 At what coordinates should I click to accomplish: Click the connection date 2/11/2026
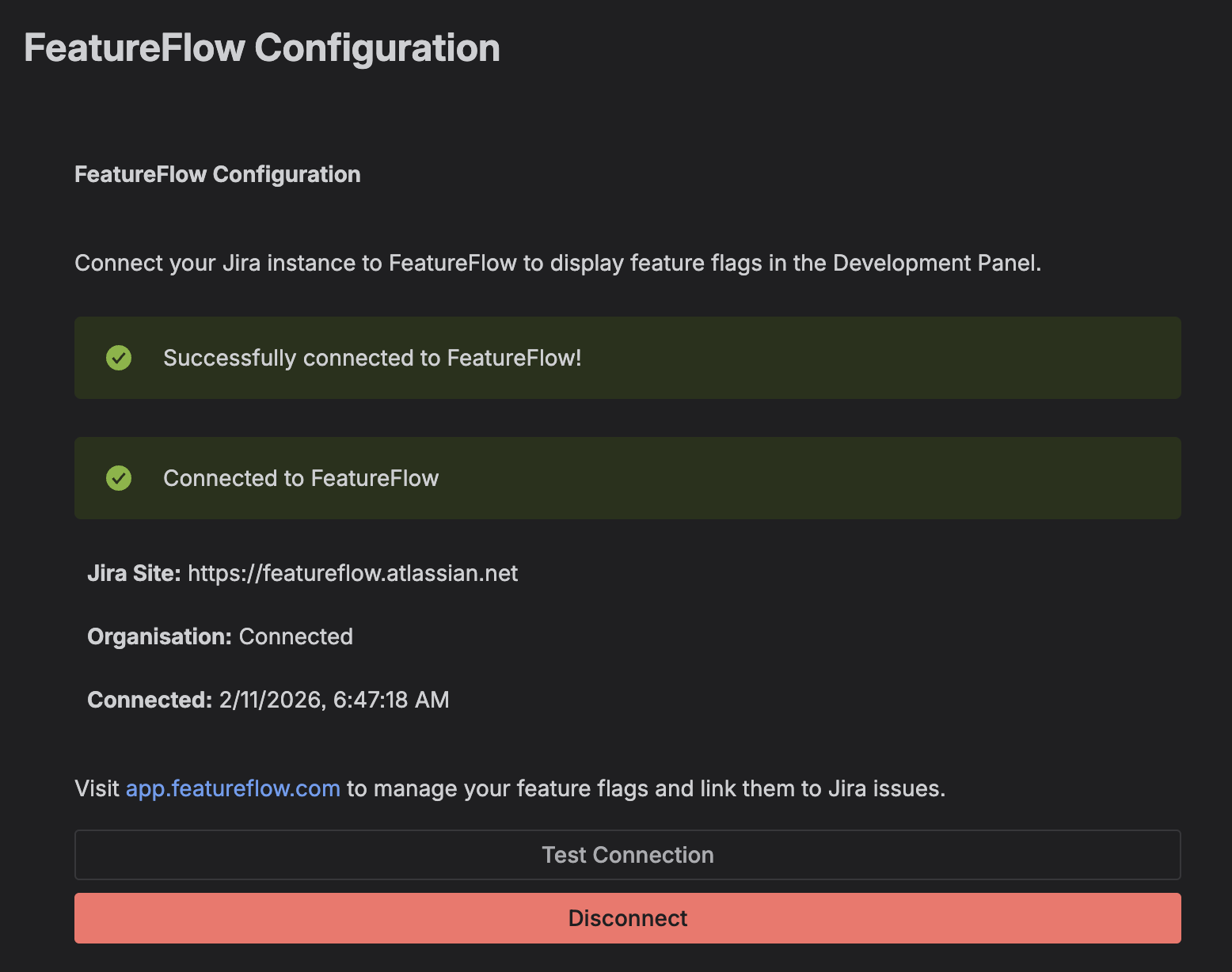coord(271,700)
